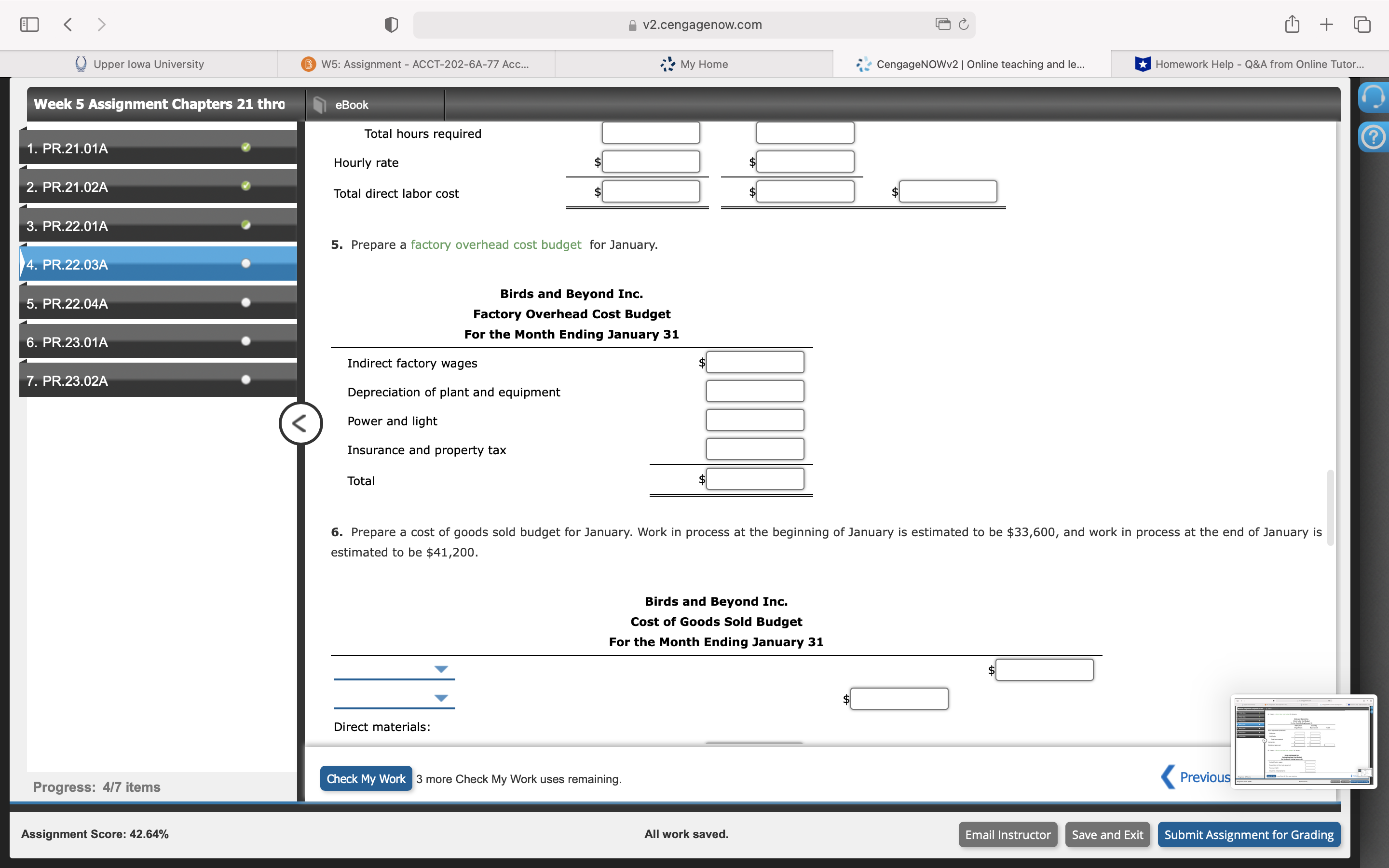
Task: Open the Safari sidebar panel icon
Action: coord(29,25)
